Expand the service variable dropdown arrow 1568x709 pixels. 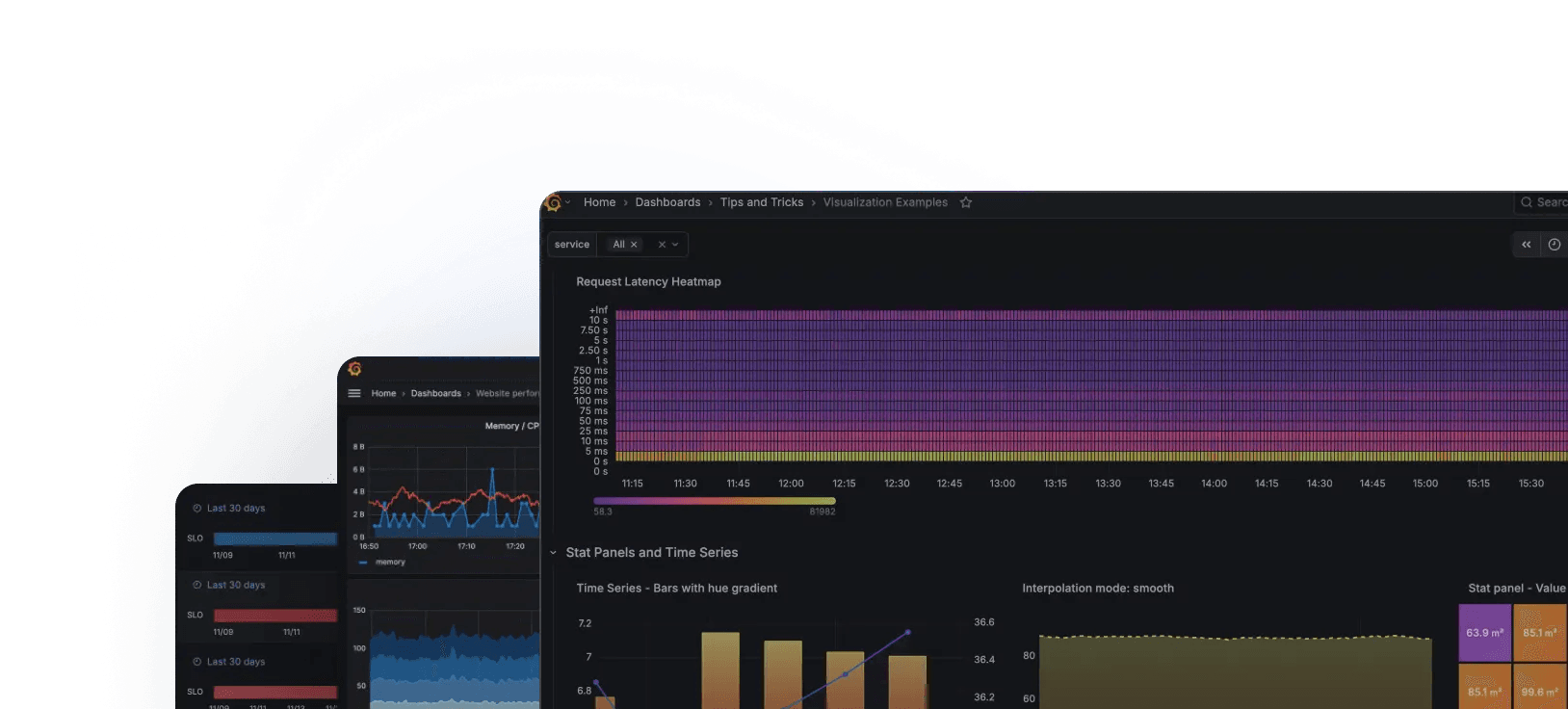point(675,245)
